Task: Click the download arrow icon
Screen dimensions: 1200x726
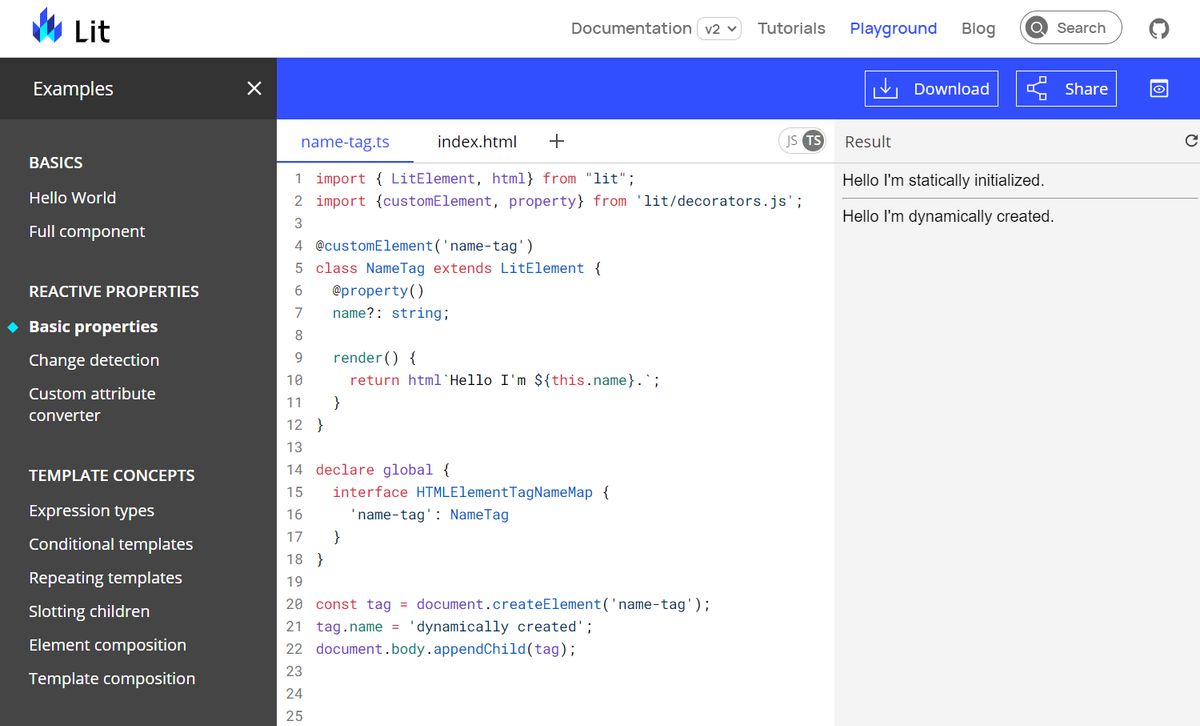Action: point(886,89)
